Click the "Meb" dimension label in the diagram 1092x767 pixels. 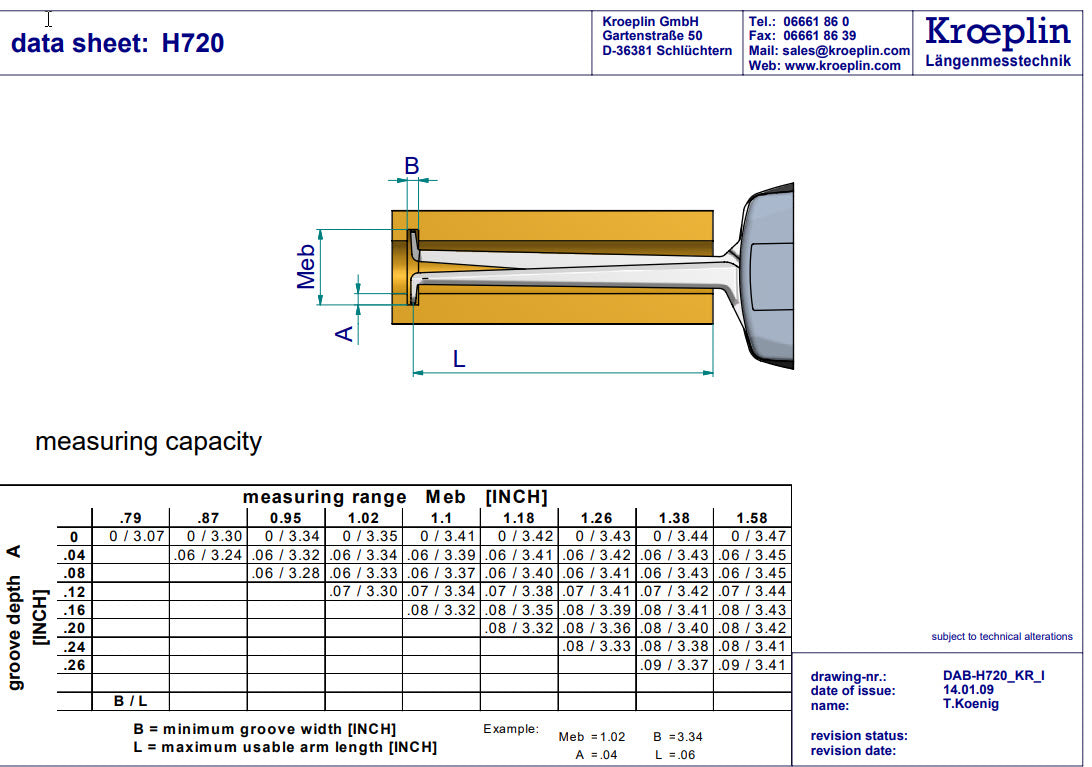[x=306, y=266]
